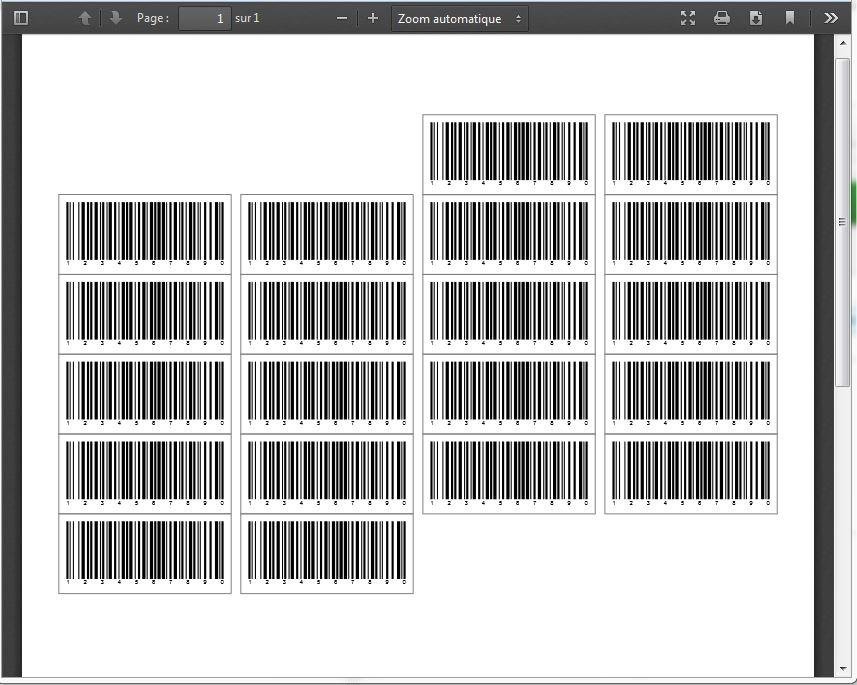The height and width of the screenshot is (685, 857).
Task: Open presentation mode with the fullscreen icon
Action: (x=687, y=17)
